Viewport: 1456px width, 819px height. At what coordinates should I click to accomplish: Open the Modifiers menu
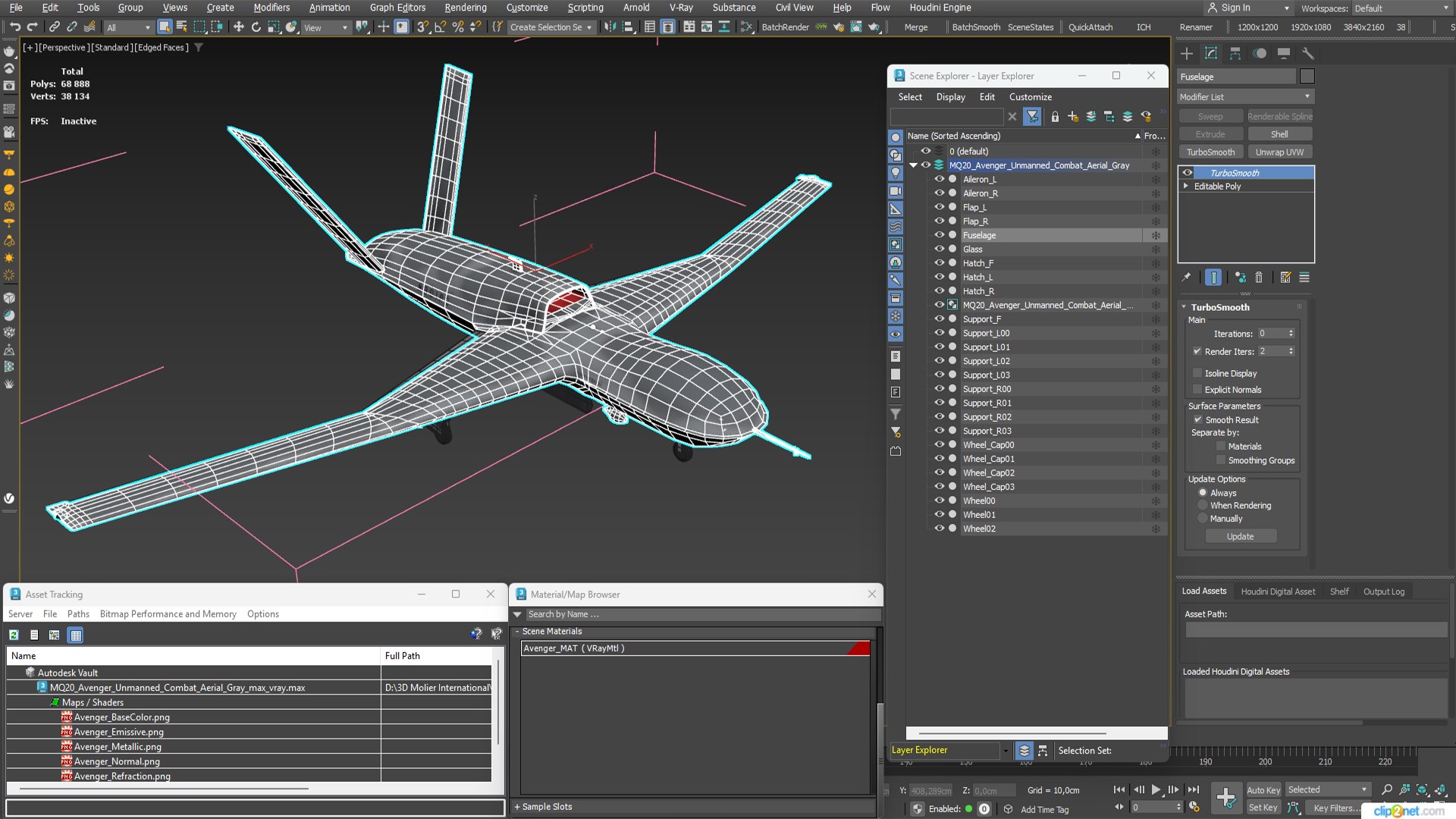coord(271,8)
